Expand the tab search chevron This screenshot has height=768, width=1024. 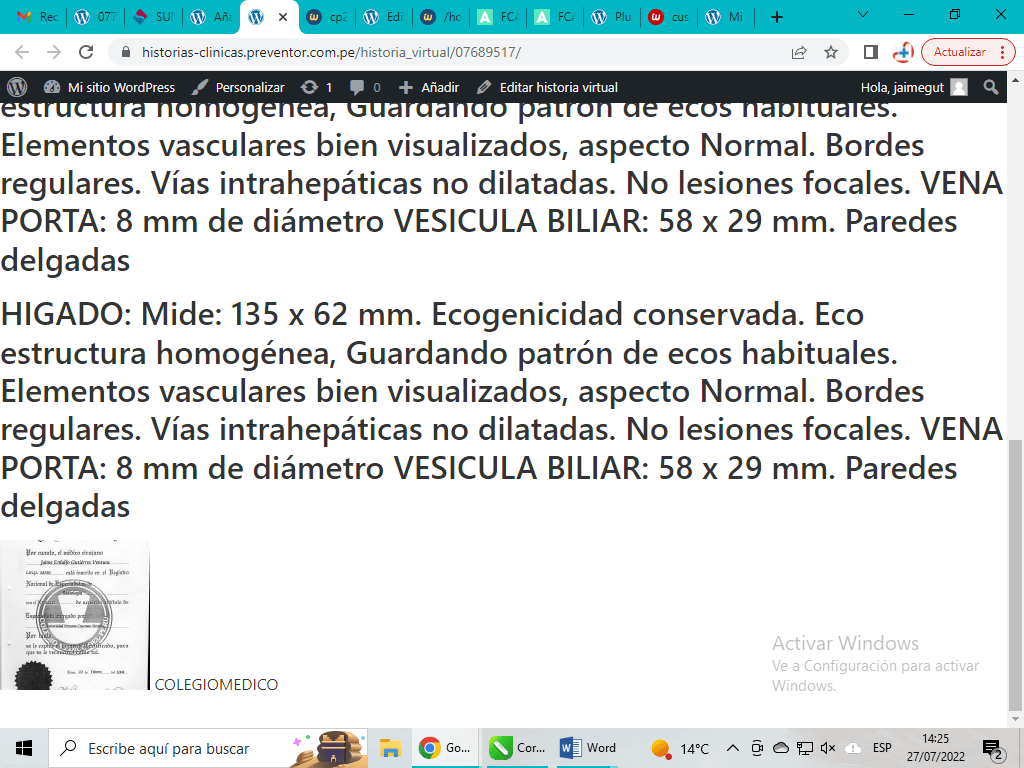pyautogui.click(x=863, y=14)
